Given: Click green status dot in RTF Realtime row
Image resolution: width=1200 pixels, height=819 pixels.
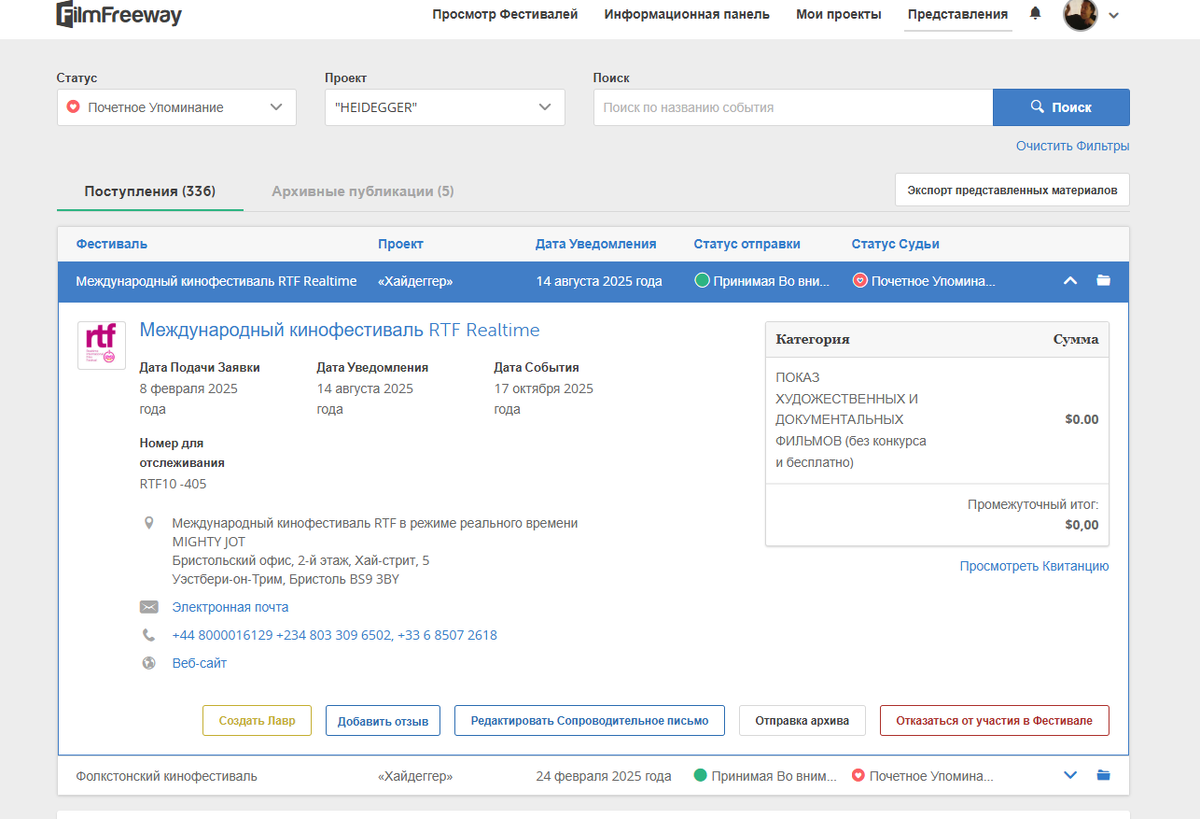Looking at the screenshot, I should 702,281.
